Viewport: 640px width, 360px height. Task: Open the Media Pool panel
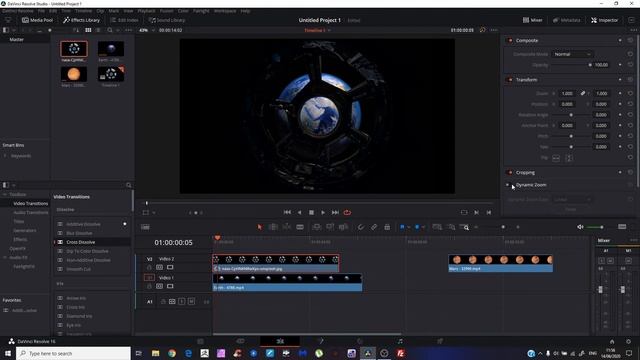[38, 20]
